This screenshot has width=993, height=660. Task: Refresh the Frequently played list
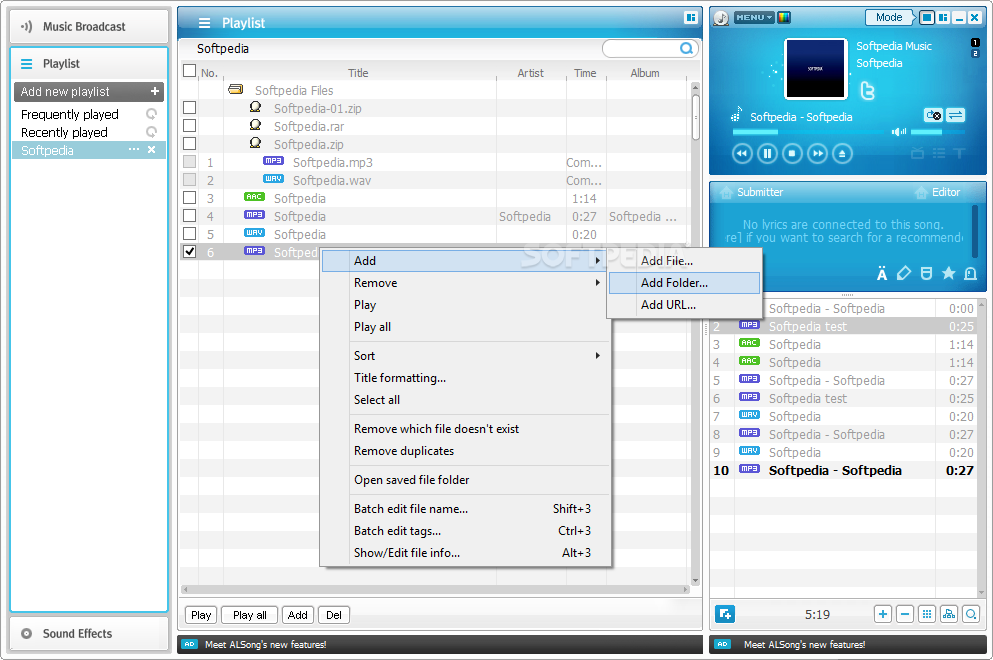tap(151, 114)
